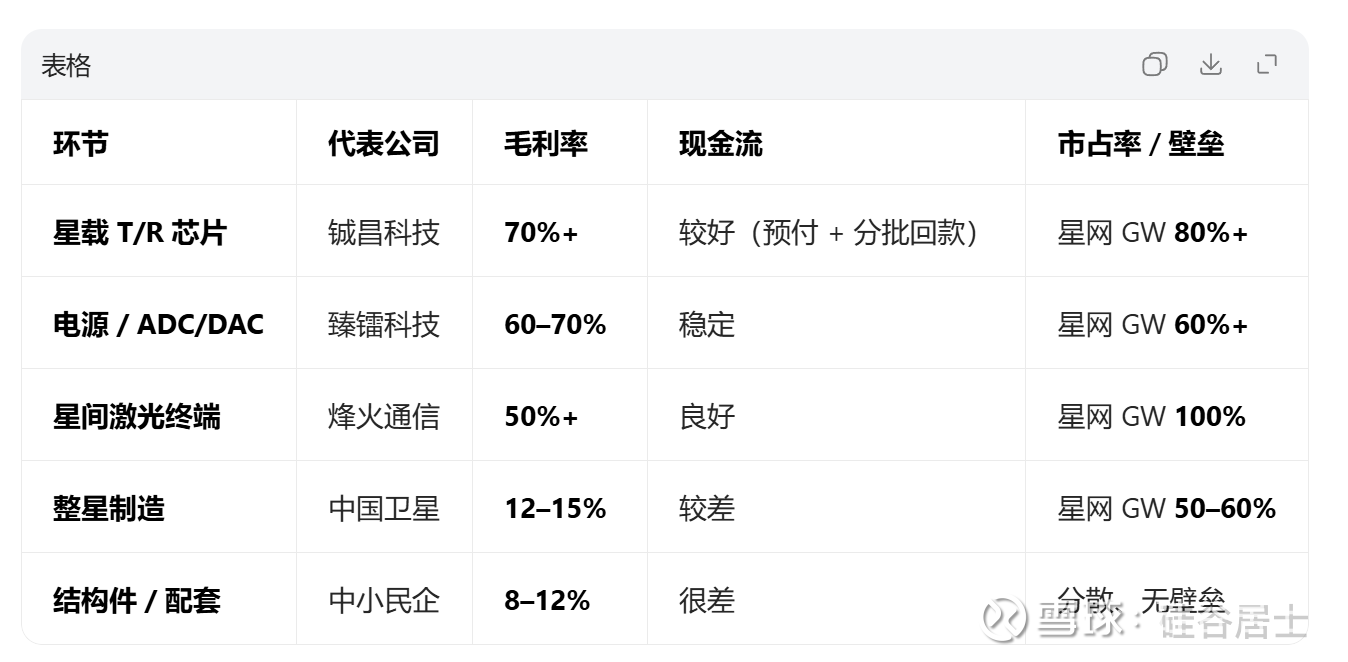Click the 现金流 column header
Viewport: 1348px width, 662px height.
coord(720,144)
